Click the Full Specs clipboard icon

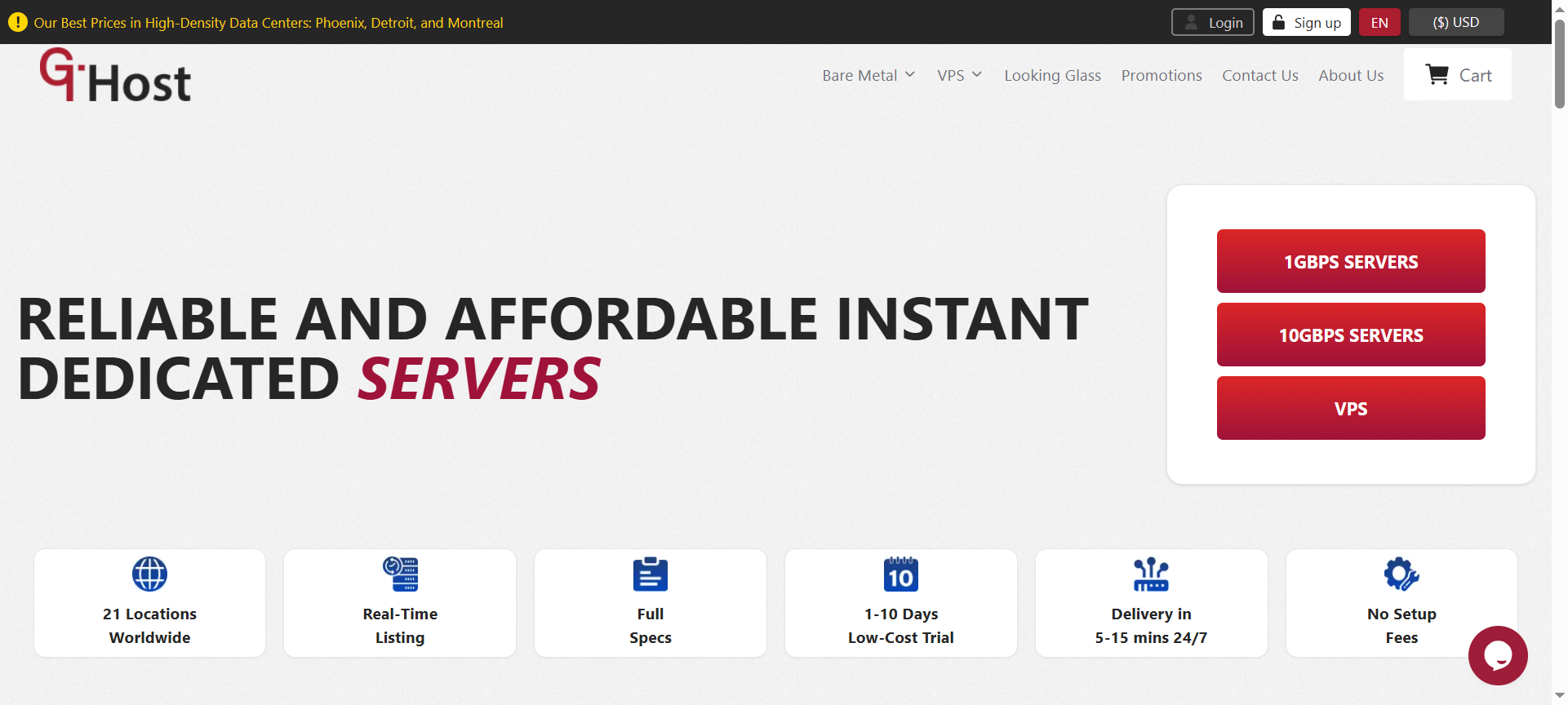click(651, 574)
